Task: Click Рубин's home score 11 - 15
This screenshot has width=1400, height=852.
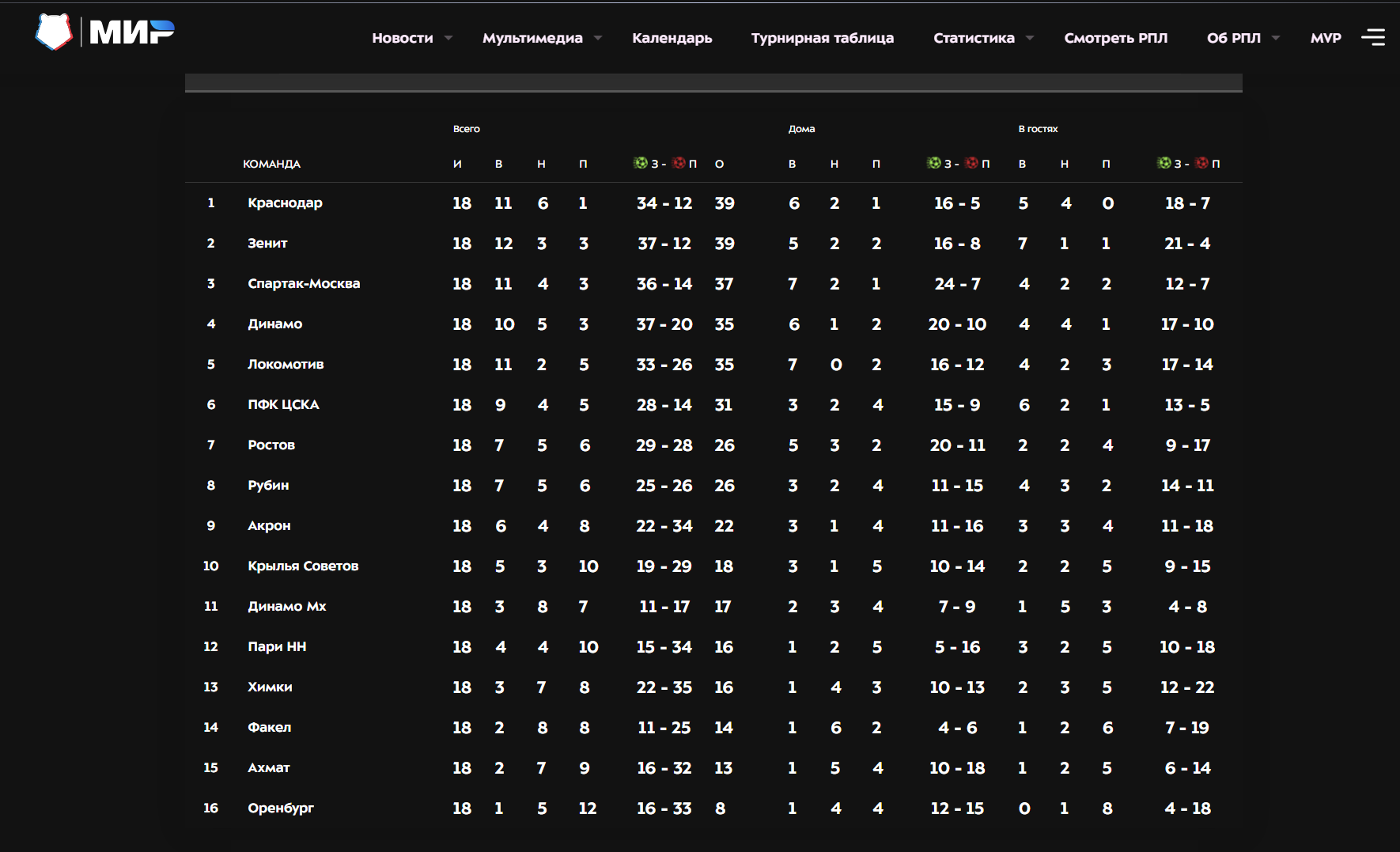Action: [957, 486]
